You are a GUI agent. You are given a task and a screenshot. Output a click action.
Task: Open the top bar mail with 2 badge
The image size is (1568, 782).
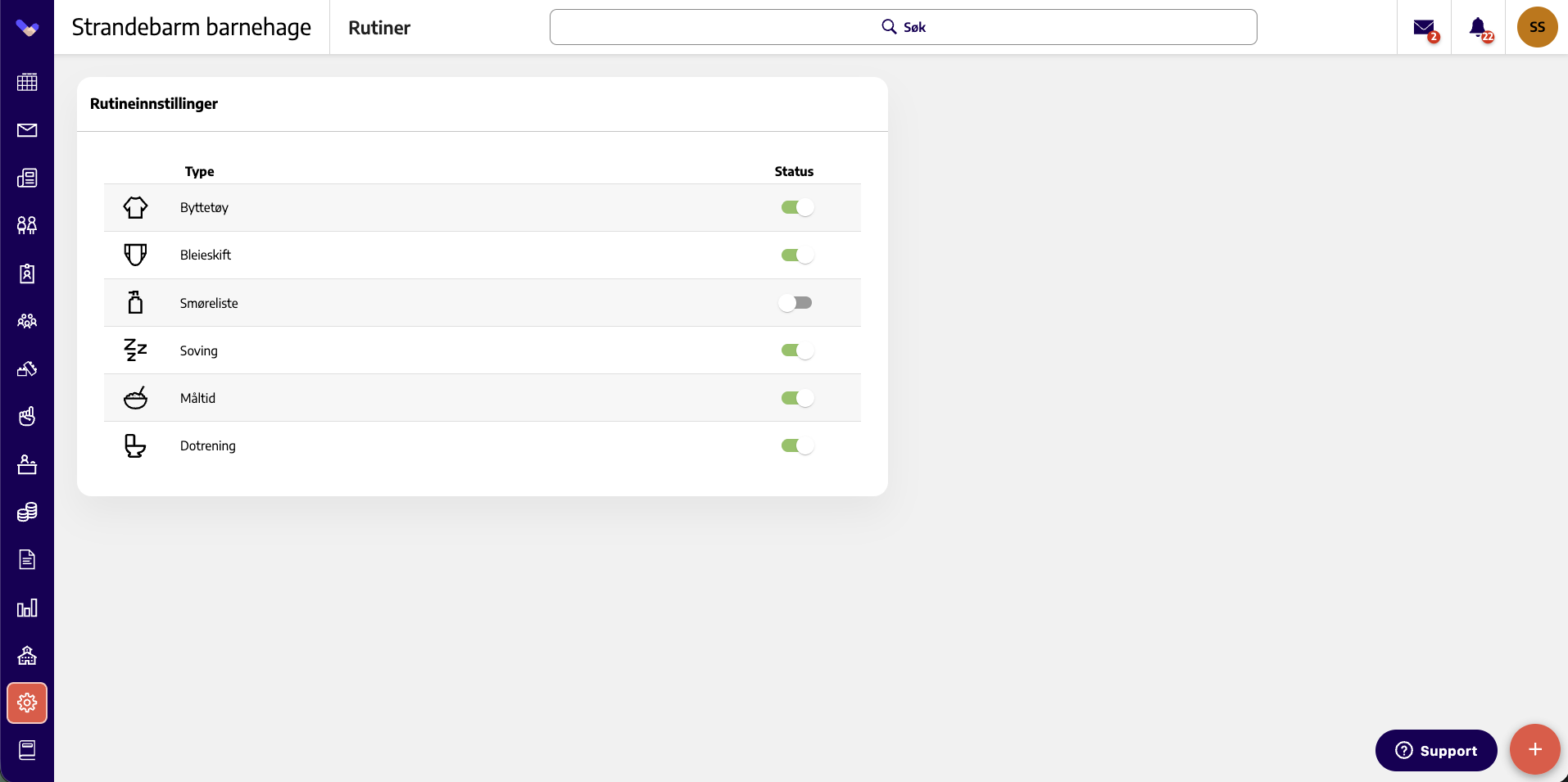click(x=1425, y=29)
